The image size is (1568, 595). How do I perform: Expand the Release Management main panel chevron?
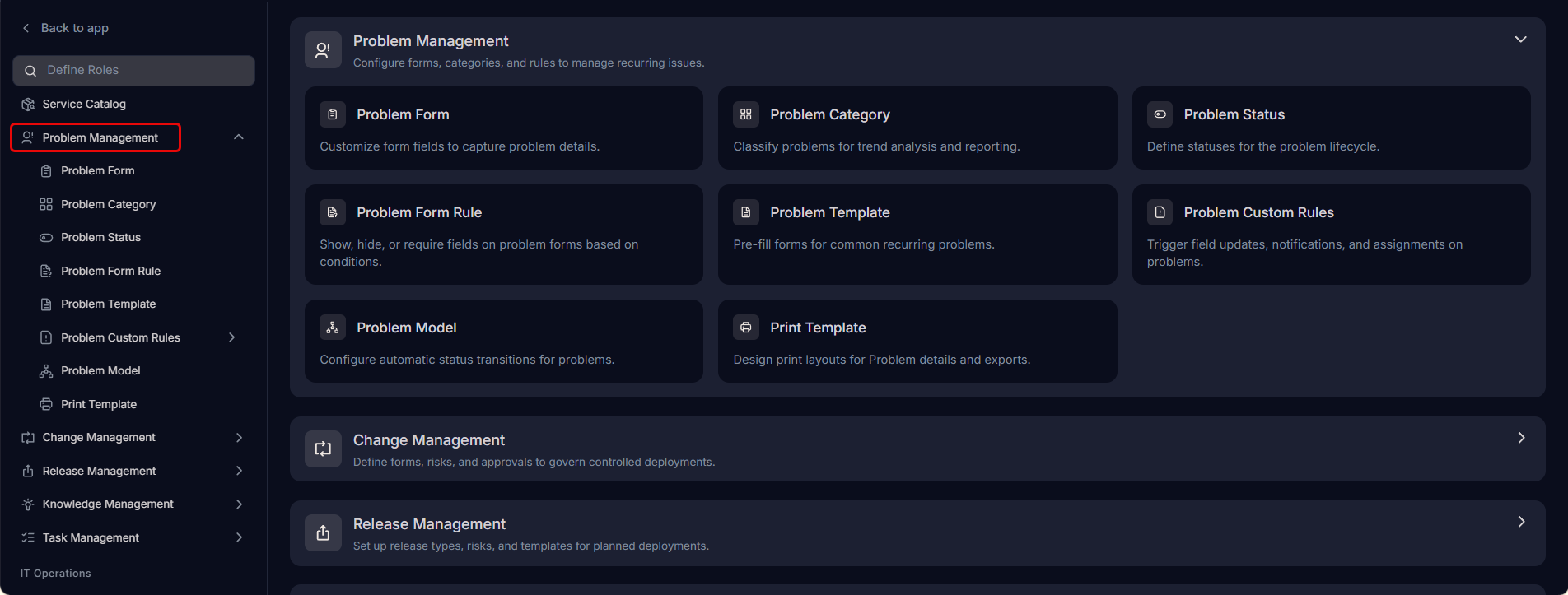[x=1521, y=522]
